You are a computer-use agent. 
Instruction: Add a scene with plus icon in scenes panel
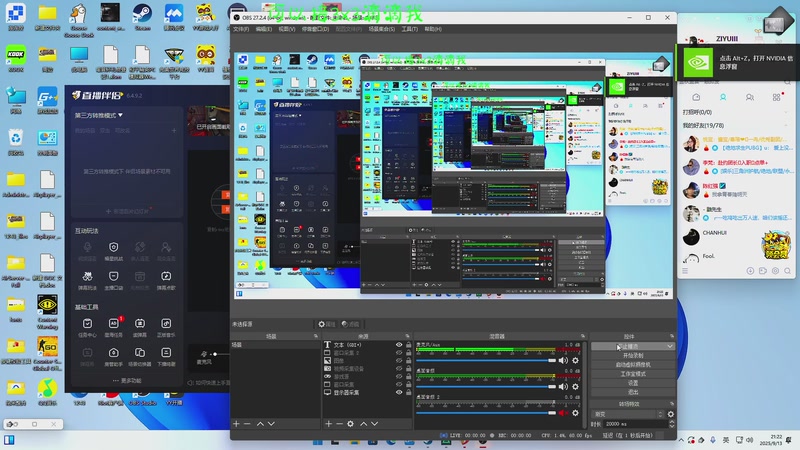click(x=236, y=424)
